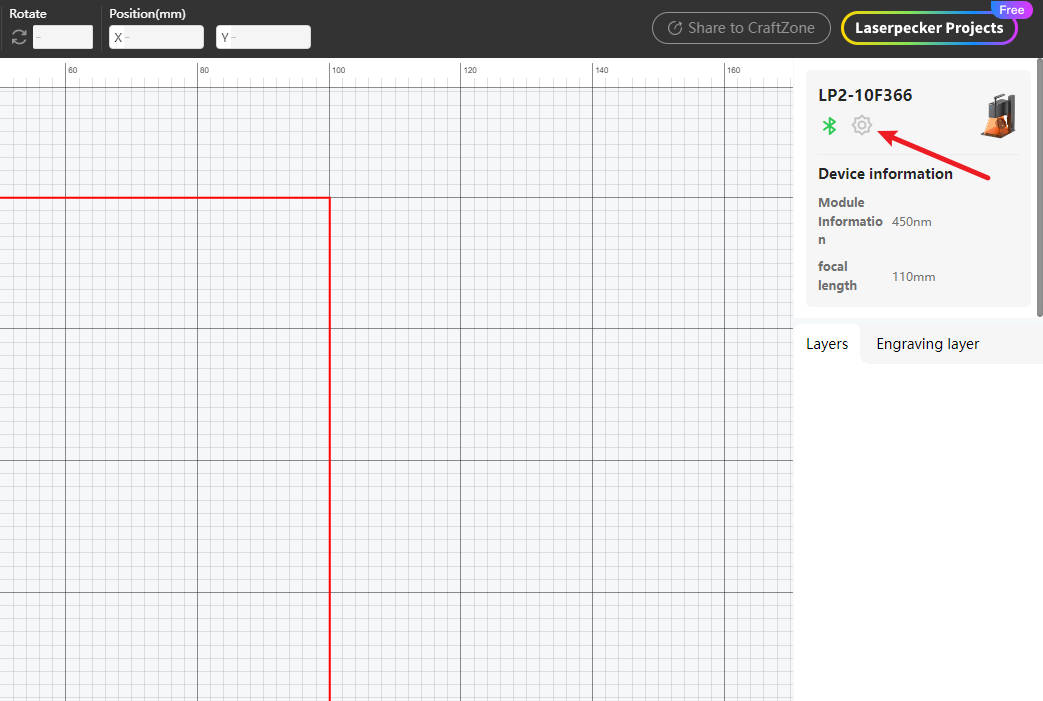This screenshot has height=701, width=1043.
Task: Click the rotate arrows icon under Rotate
Action: pyautogui.click(x=19, y=38)
